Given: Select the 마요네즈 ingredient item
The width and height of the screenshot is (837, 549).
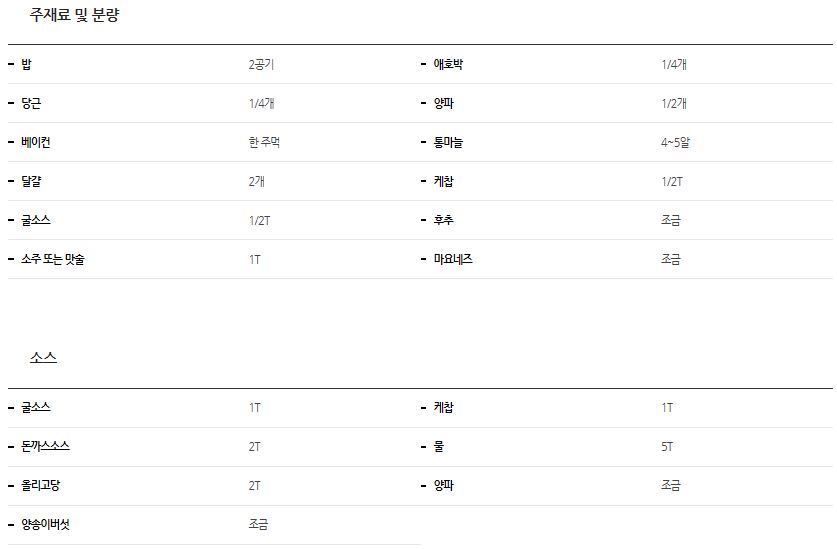Looking at the screenshot, I should click(453, 259).
